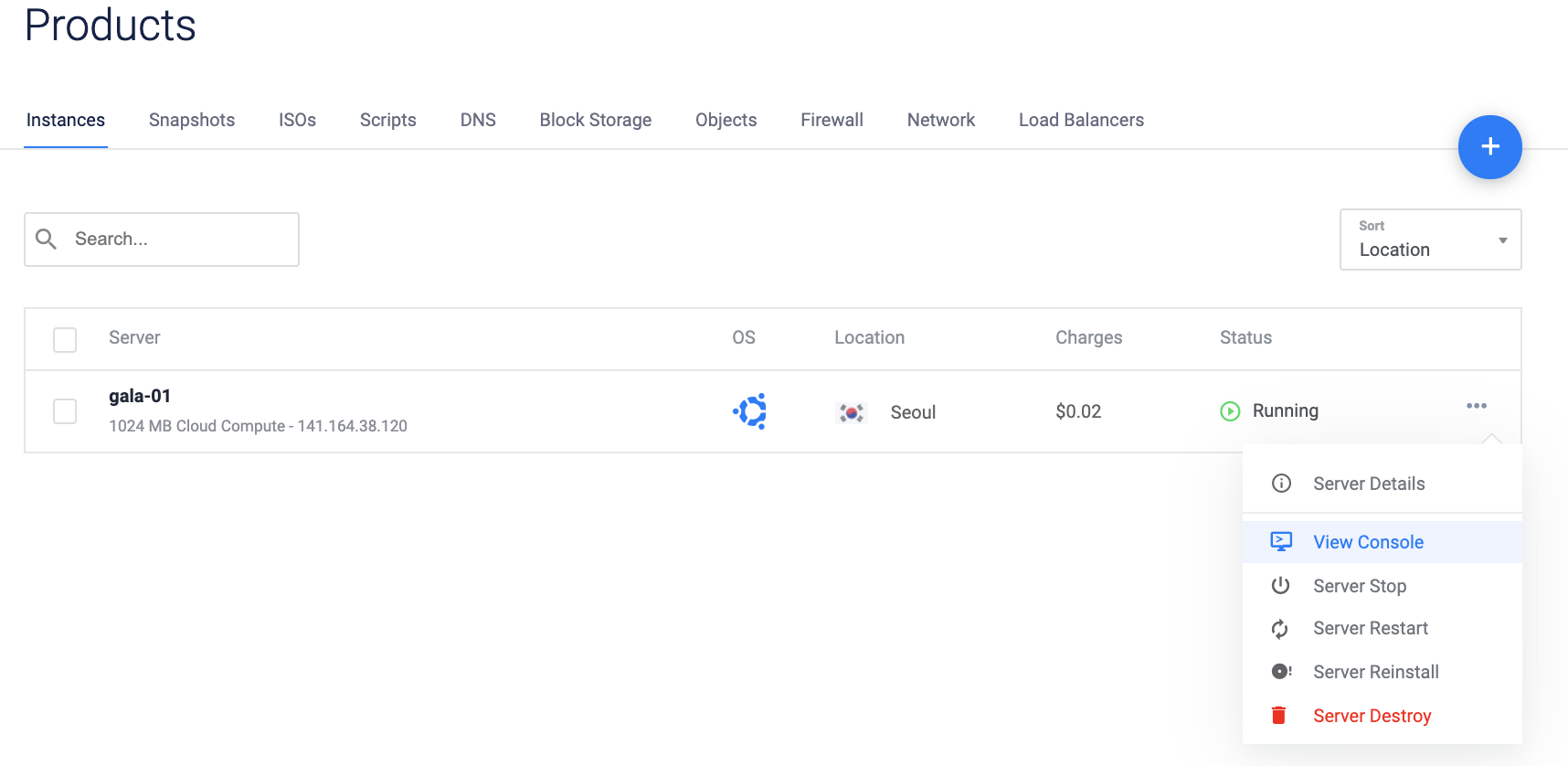
Task: Click the Running status text
Action: pyautogui.click(x=1286, y=410)
